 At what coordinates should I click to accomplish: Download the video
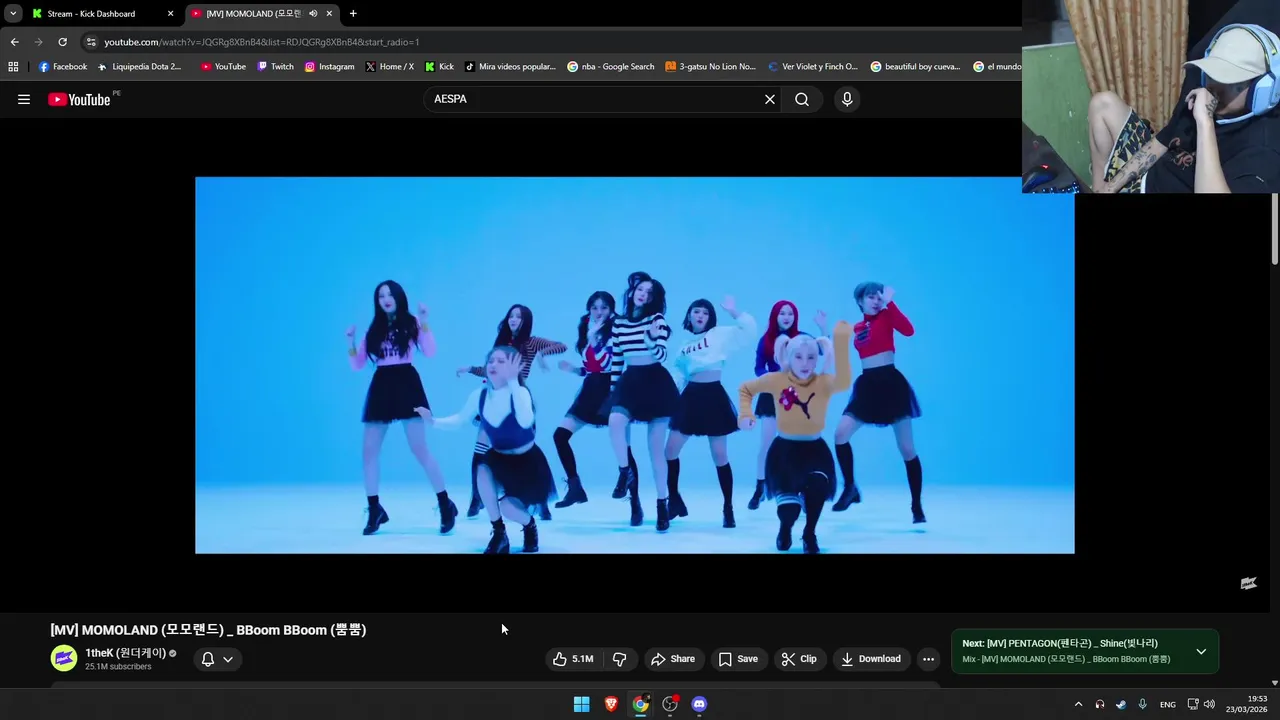(871, 659)
